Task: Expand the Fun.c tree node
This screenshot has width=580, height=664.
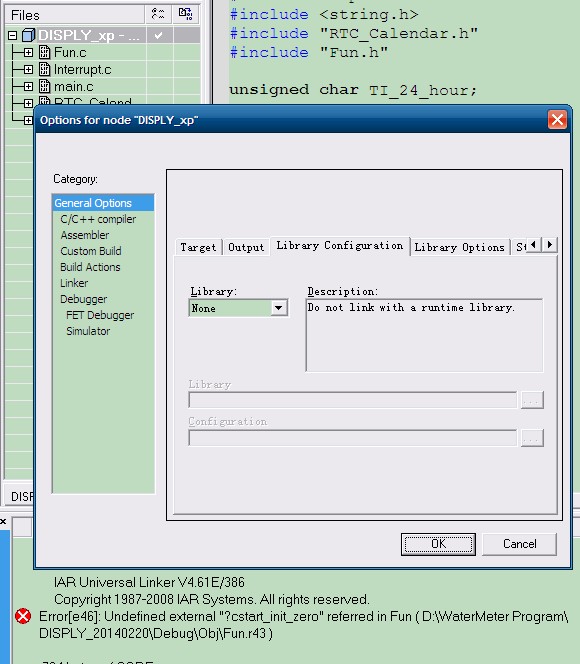Action: [x=28, y=53]
